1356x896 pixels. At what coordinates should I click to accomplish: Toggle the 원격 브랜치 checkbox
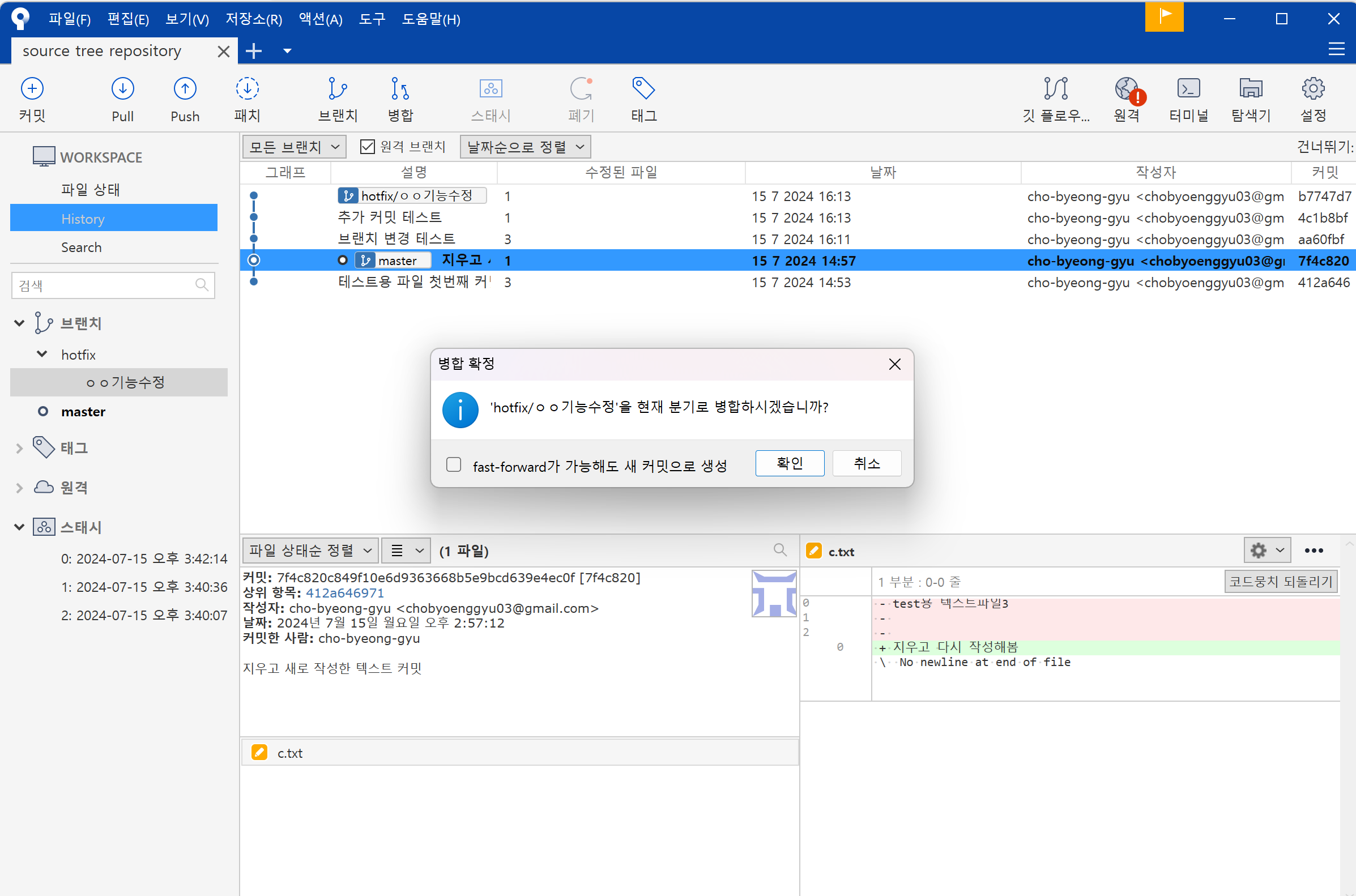pyautogui.click(x=368, y=147)
